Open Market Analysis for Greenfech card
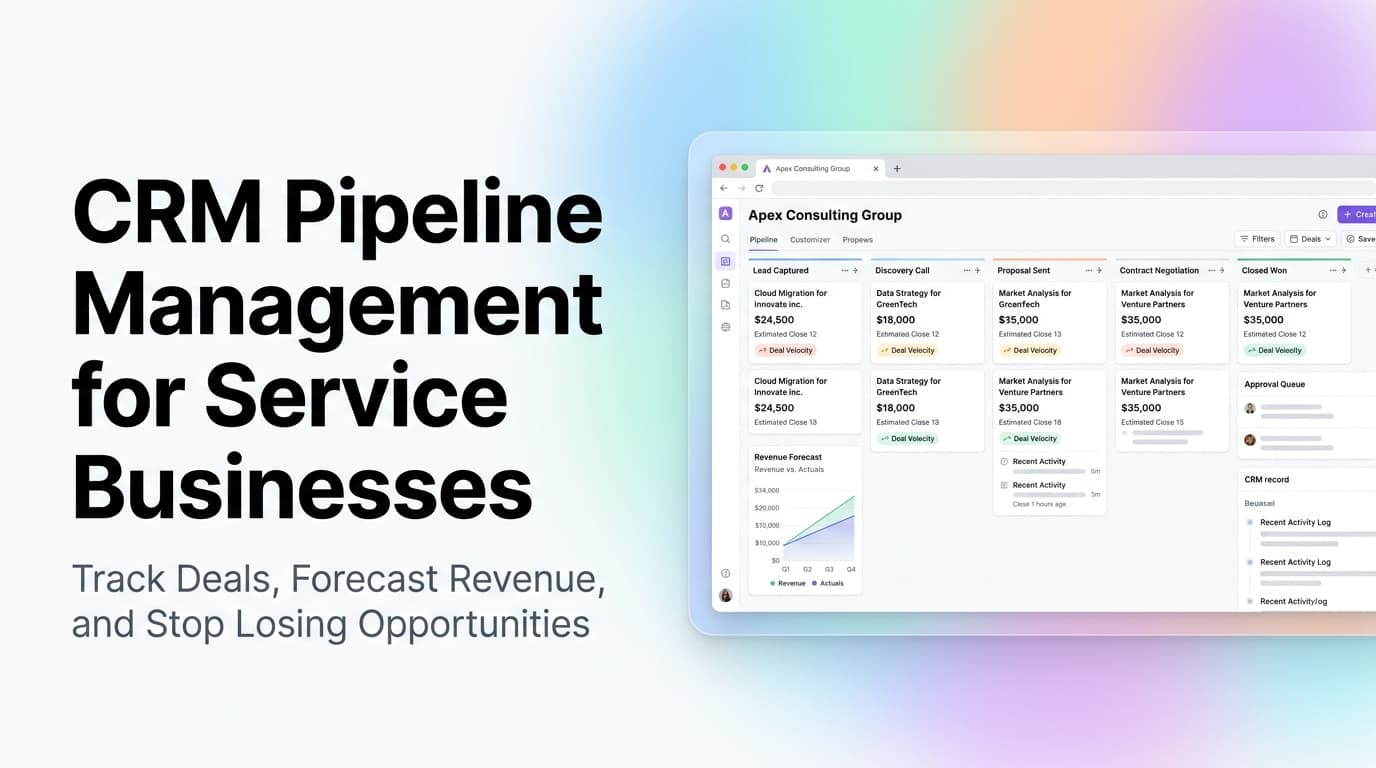 pos(1050,322)
